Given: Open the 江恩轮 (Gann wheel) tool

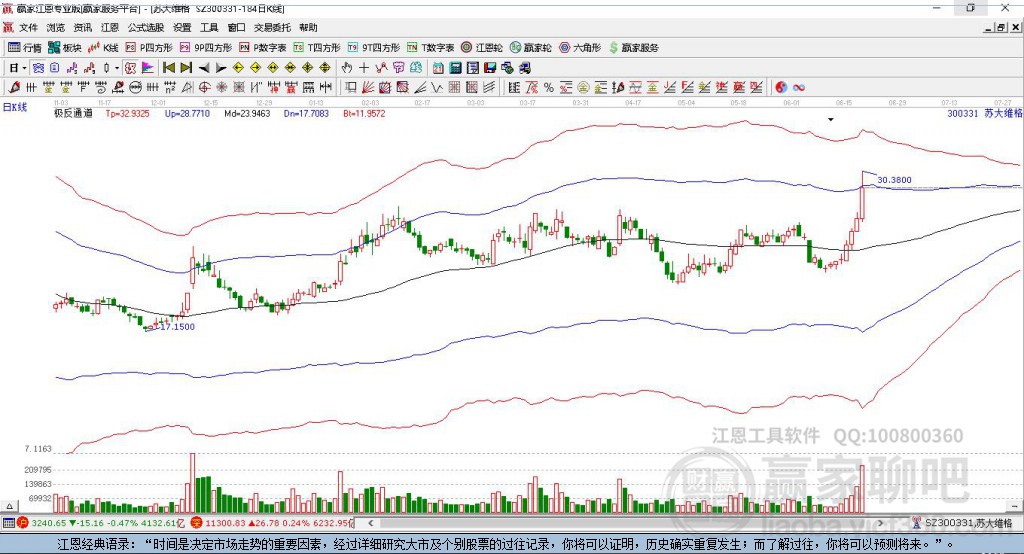Looking at the screenshot, I should point(482,48).
